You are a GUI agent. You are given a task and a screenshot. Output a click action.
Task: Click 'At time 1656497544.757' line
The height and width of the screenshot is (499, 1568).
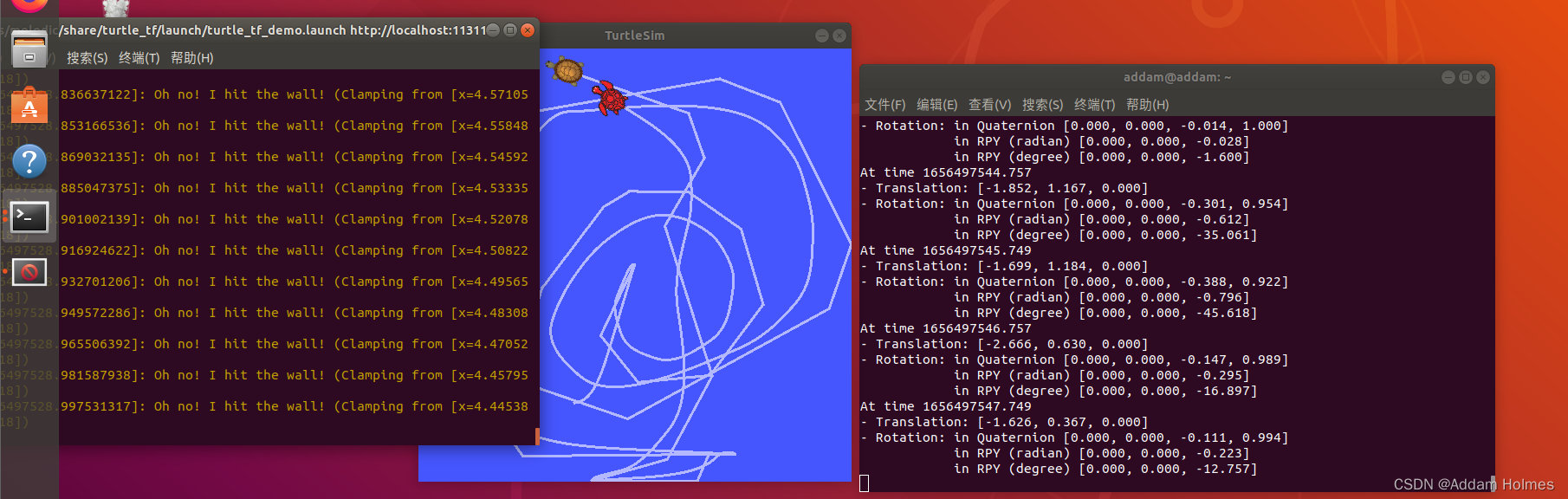click(x=945, y=172)
